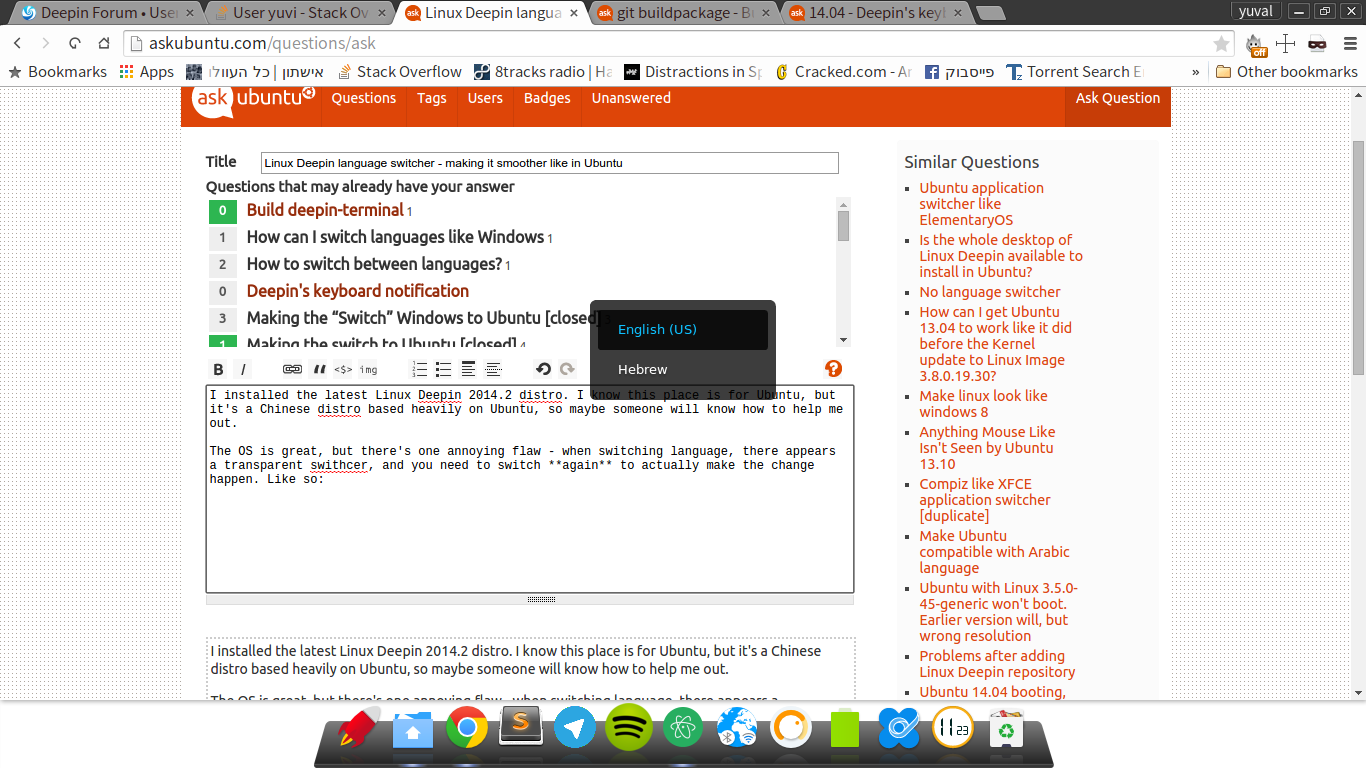Open the Badges nav item
1366x768 pixels.
pyautogui.click(x=547, y=98)
